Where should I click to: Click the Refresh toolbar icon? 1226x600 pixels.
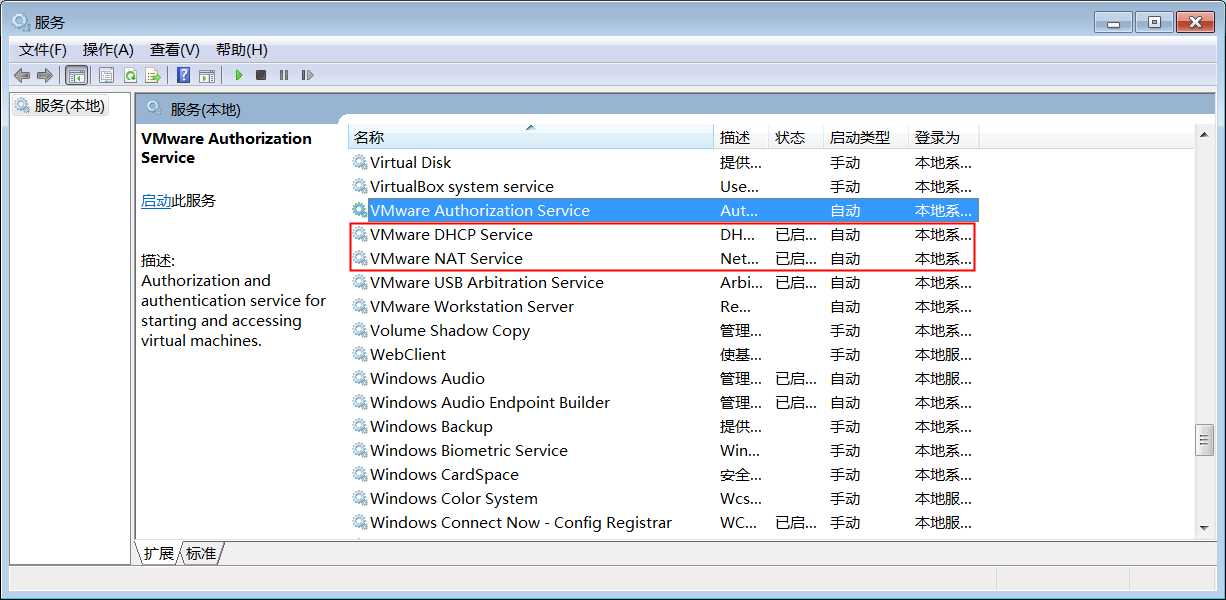[x=130, y=75]
